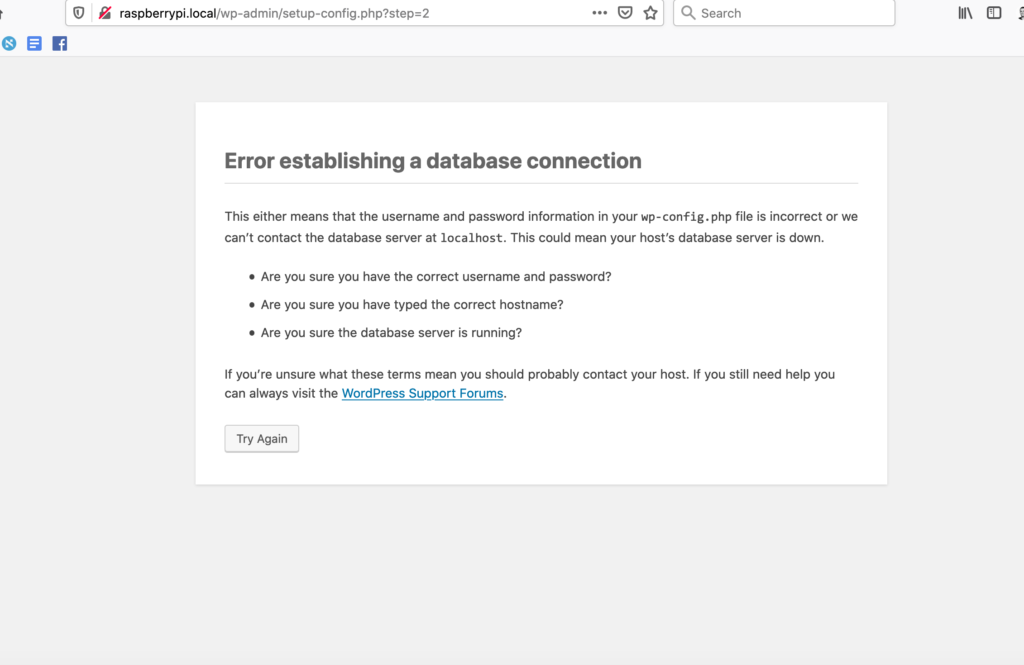The height and width of the screenshot is (665, 1024).
Task: Save page to Pocket icon
Action: click(625, 13)
